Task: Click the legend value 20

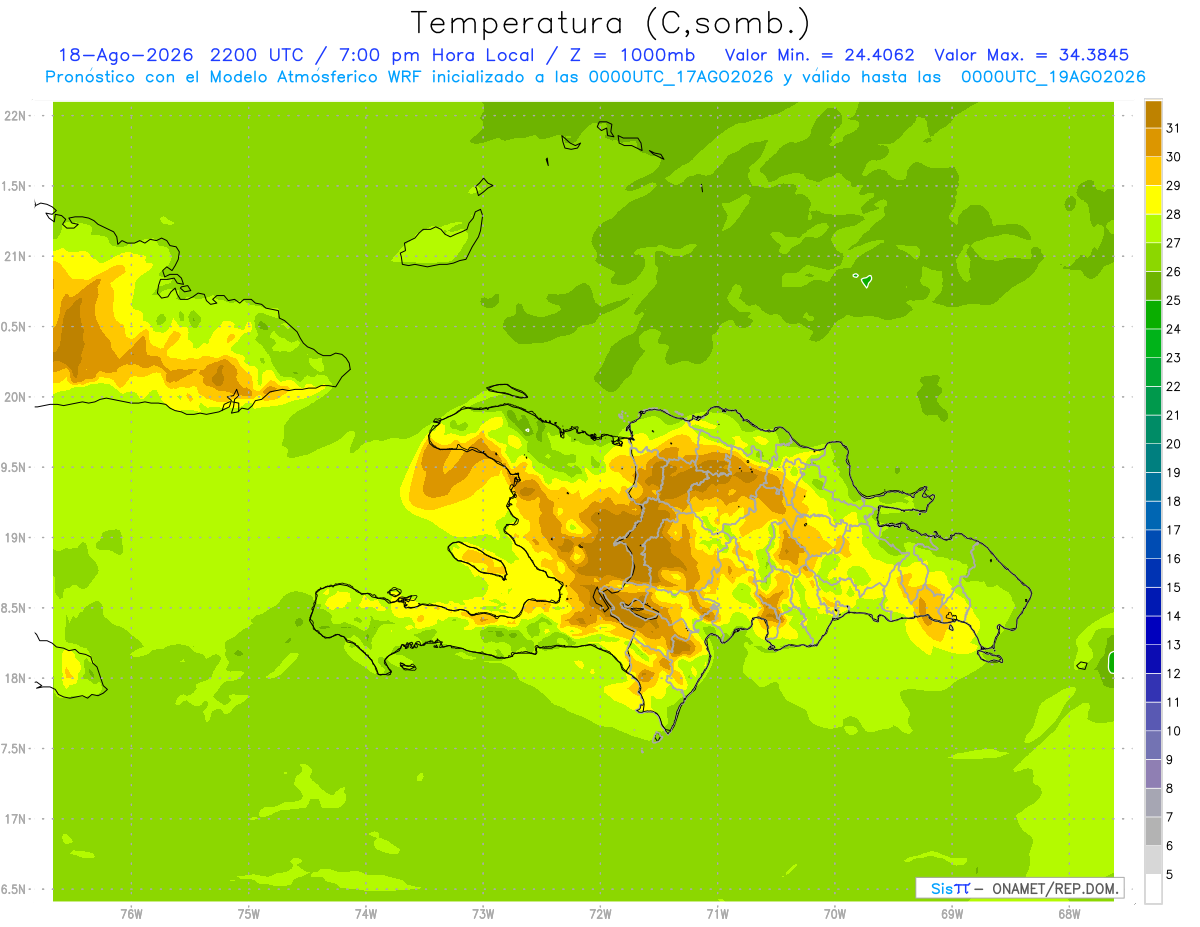Action: [x=1173, y=444]
